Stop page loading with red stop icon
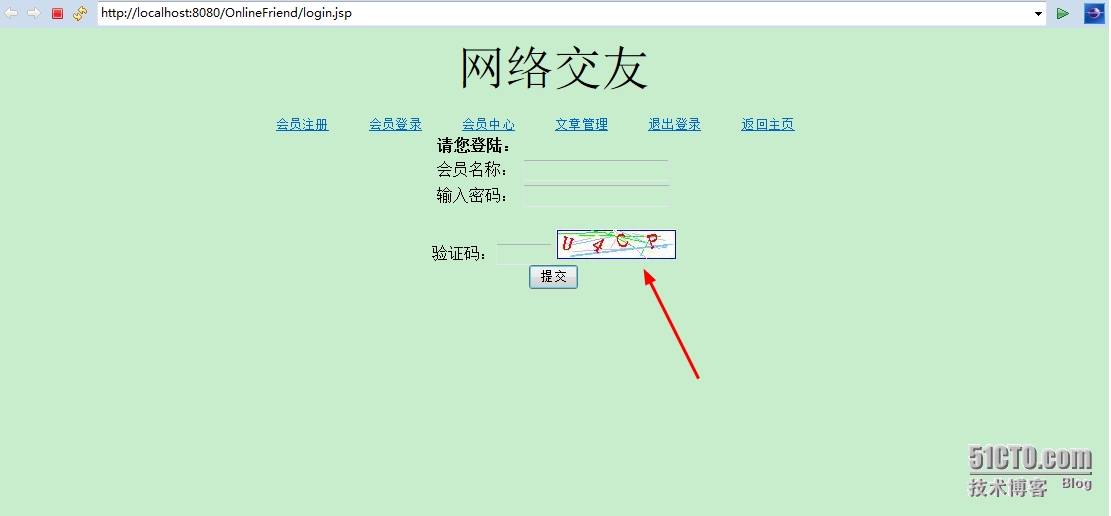The image size is (1111, 516). tap(57, 13)
